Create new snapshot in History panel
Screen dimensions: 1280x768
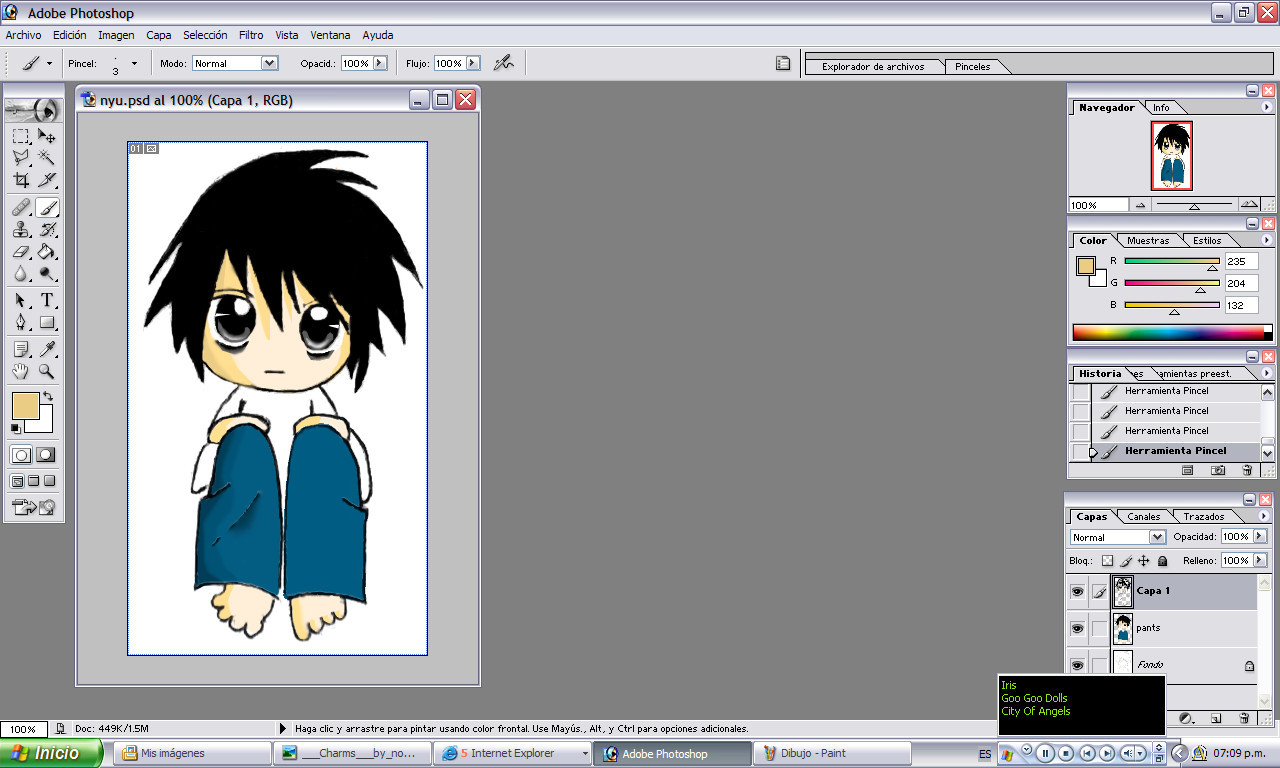(1217, 470)
